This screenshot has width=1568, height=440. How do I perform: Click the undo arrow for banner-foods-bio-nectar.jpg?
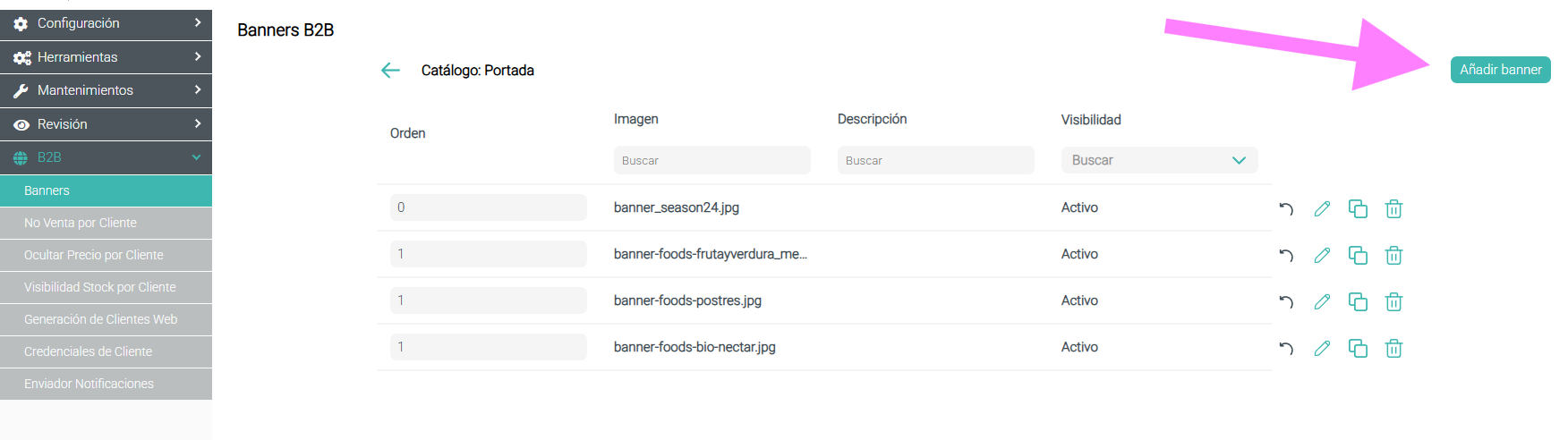(1286, 349)
